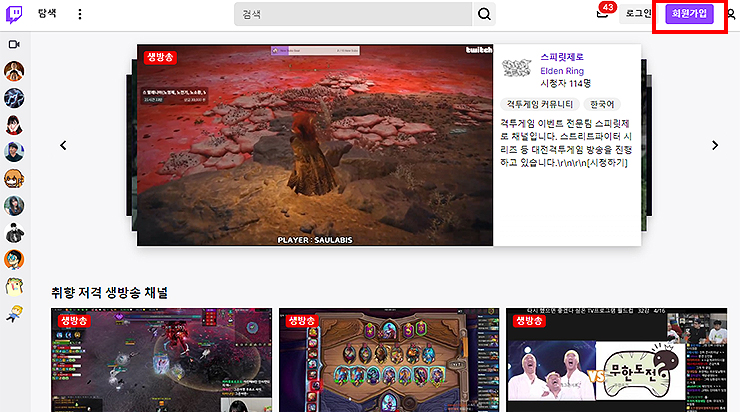Click the 회원가입 sign-up button
Image resolution: width=740 pixels, height=412 pixels.
point(689,14)
